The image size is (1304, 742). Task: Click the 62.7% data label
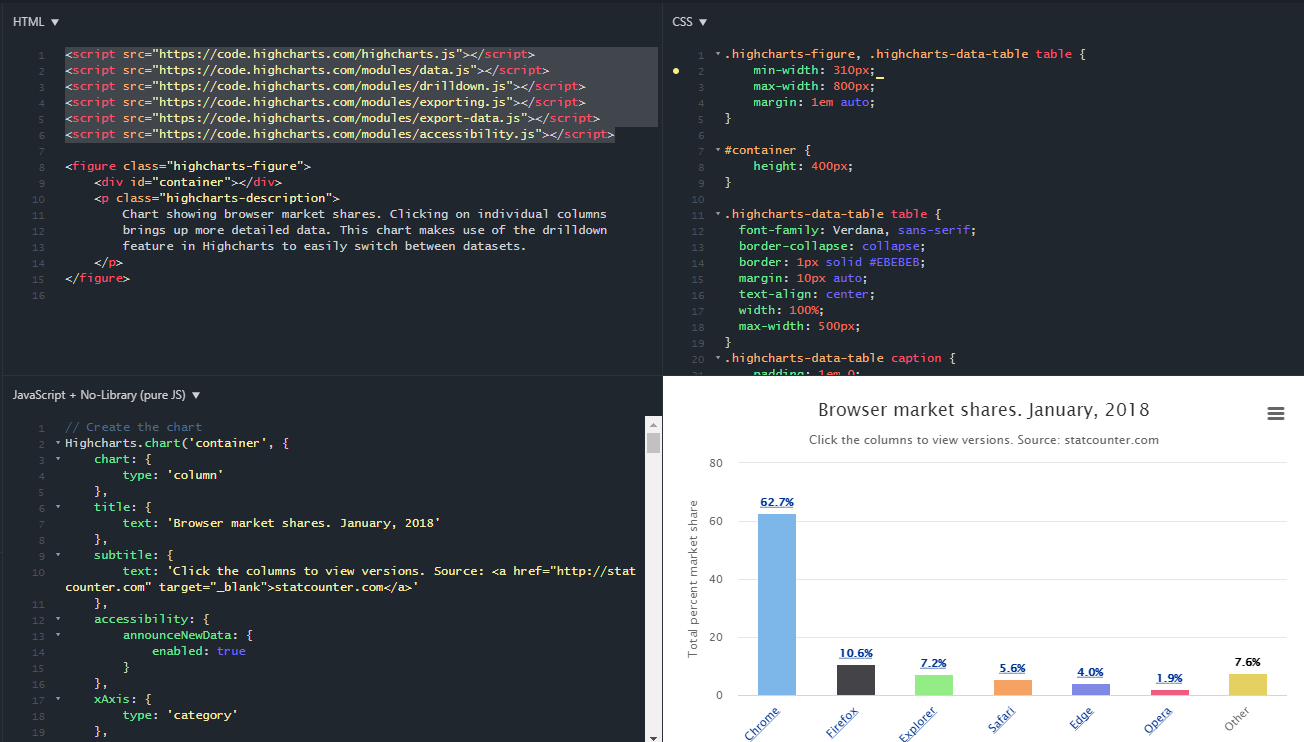click(777, 502)
